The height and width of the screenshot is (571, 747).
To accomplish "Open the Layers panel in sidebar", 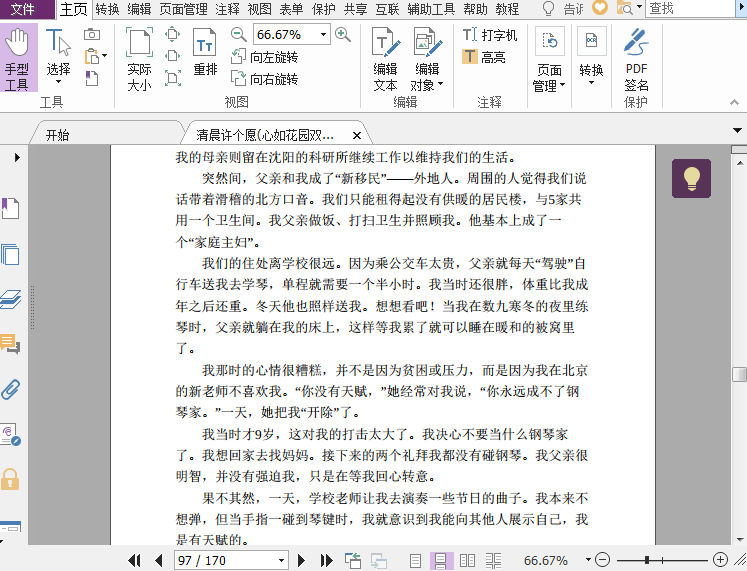I will [10, 300].
